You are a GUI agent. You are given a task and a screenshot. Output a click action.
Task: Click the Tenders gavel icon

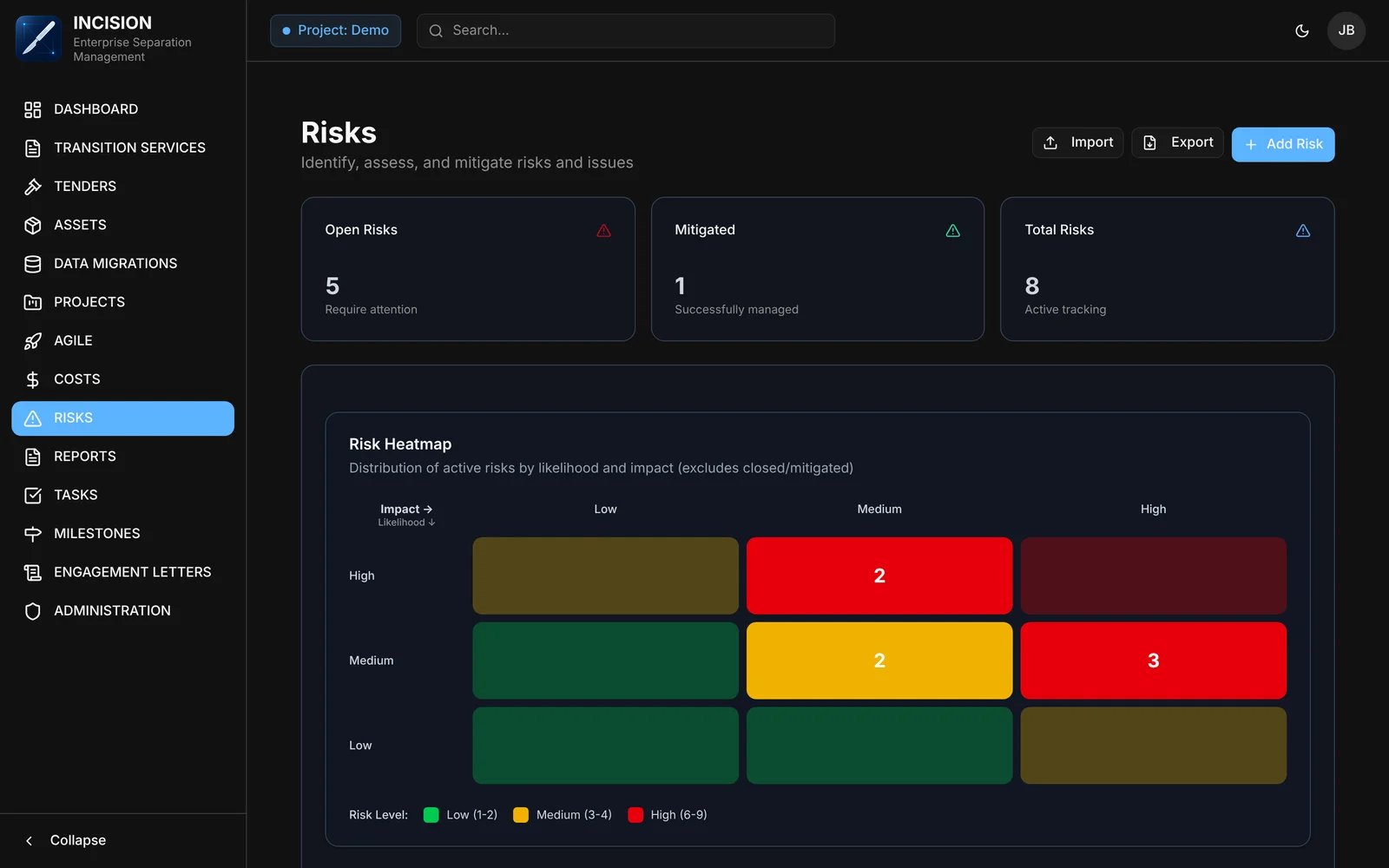tap(33, 187)
